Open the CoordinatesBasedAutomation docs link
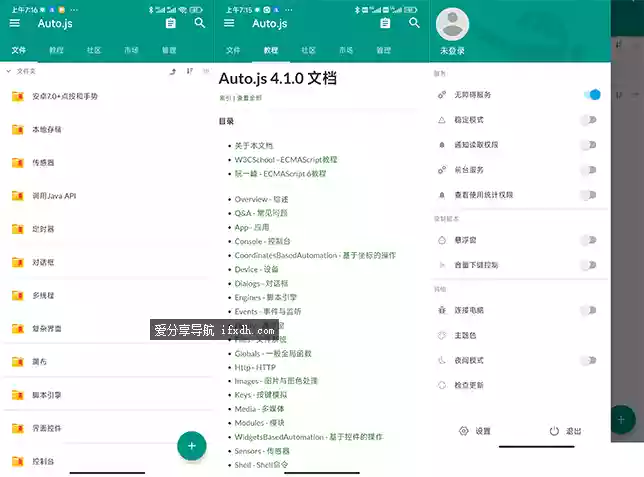This screenshot has height=477, width=644. point(315,255)
